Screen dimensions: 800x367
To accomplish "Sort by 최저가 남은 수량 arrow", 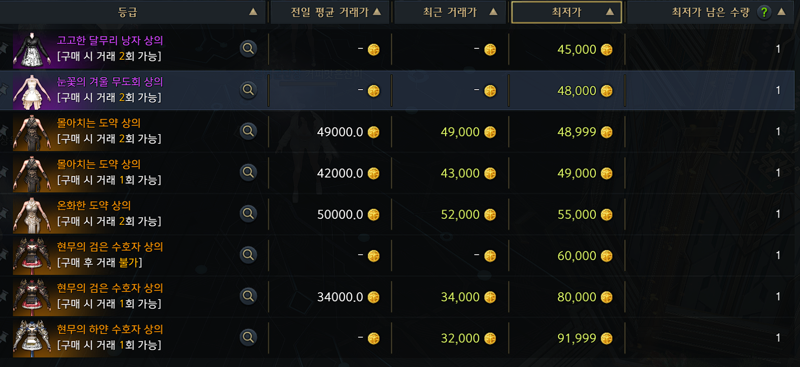I will tap(781, 13).
